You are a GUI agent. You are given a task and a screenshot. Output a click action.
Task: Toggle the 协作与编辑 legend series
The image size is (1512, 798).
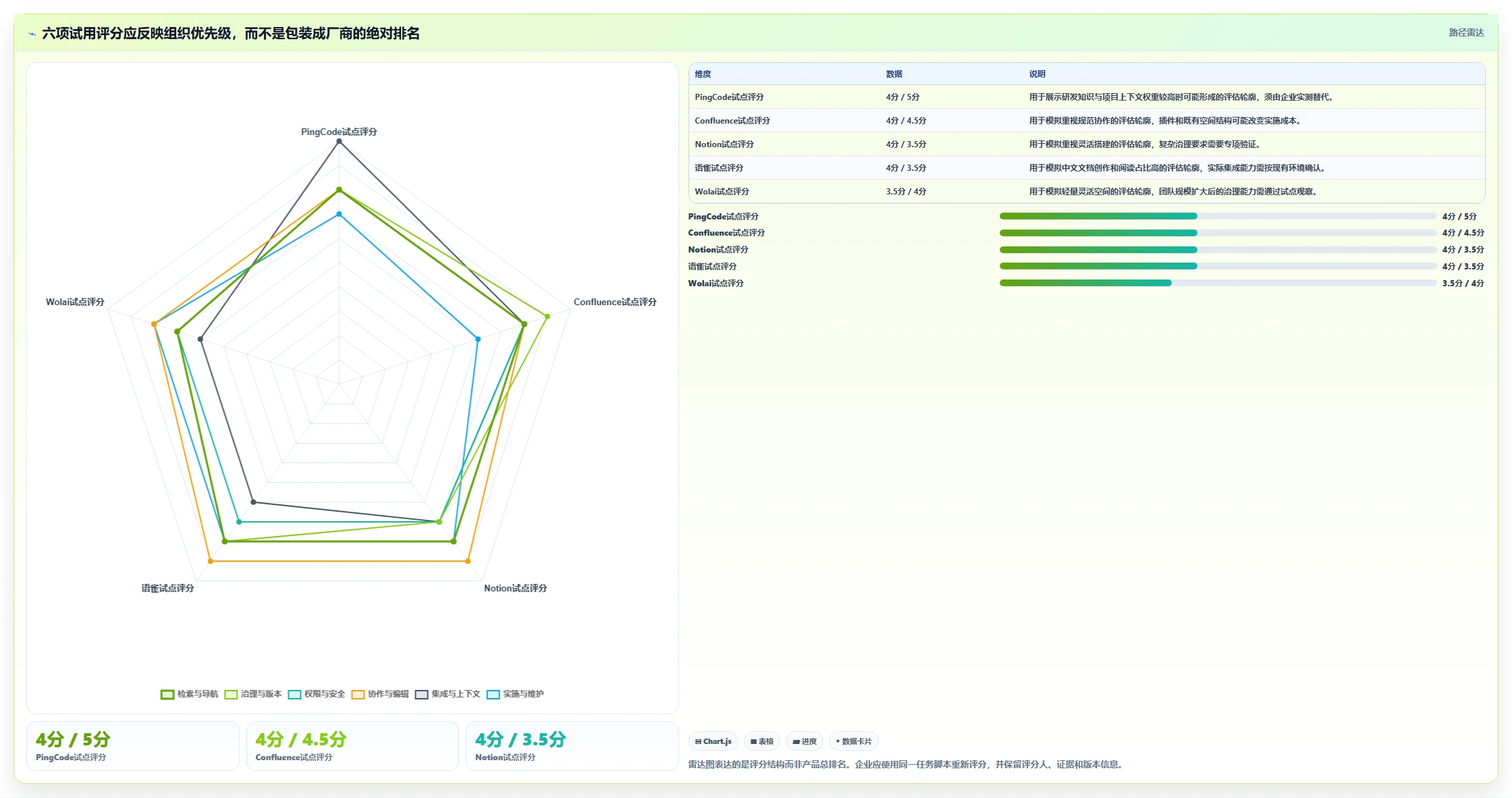tap(380, 694)
